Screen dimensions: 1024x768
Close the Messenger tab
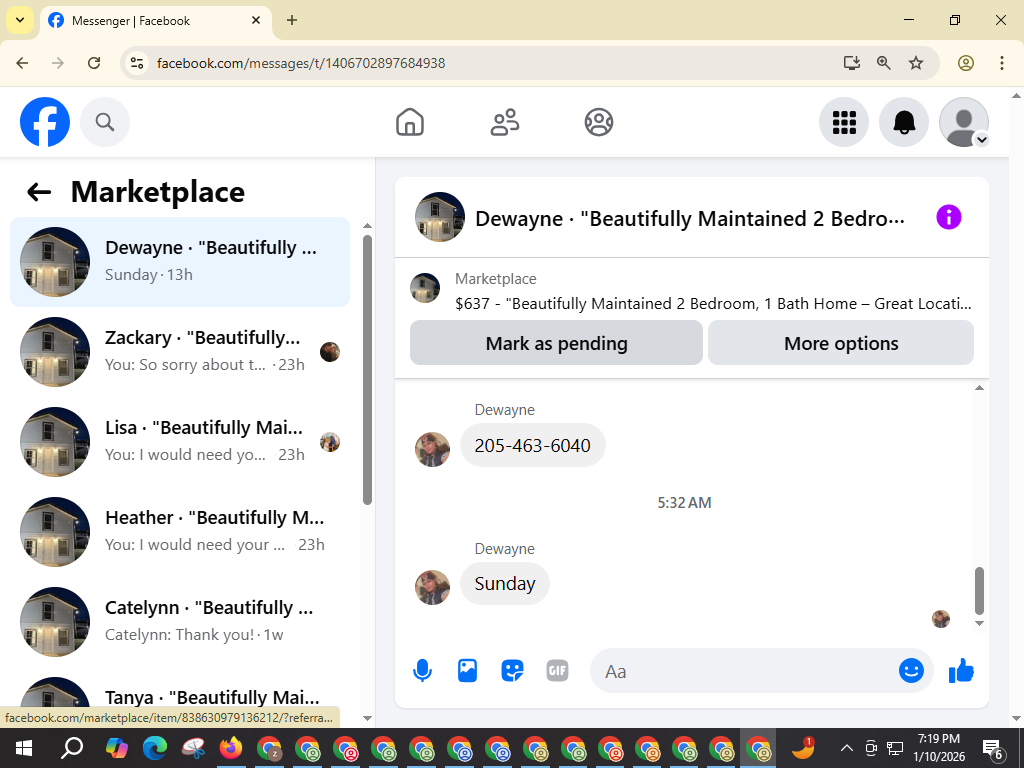coord(256,20)
